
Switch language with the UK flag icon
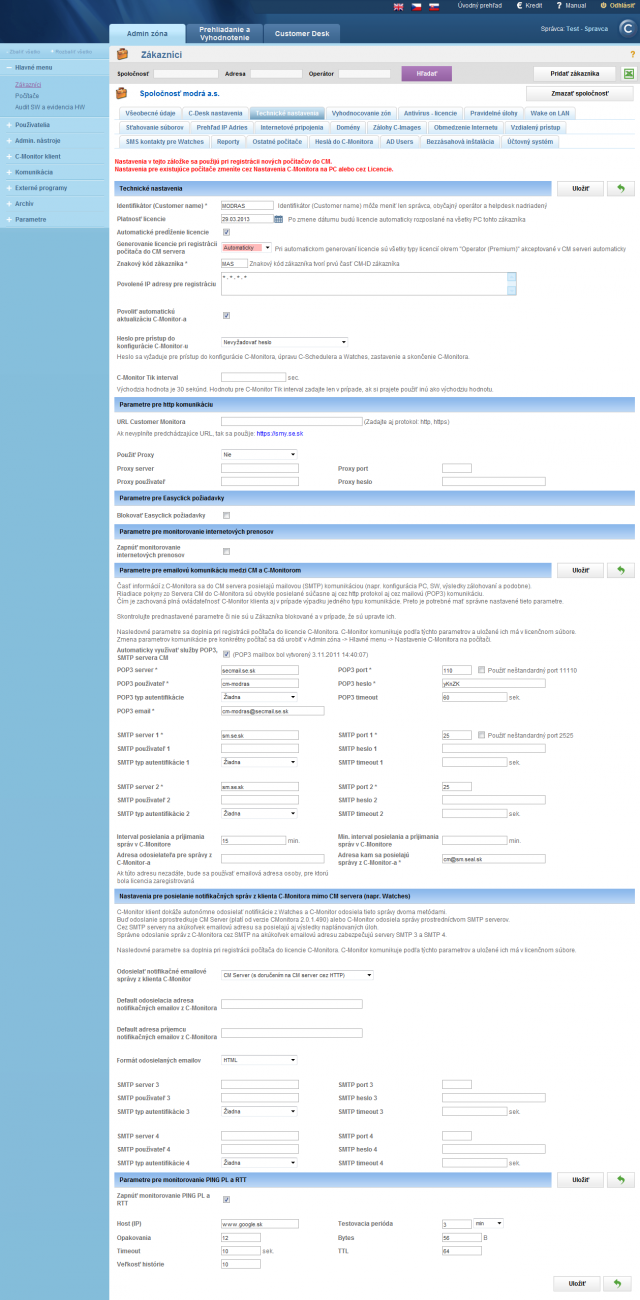(400, 6)
